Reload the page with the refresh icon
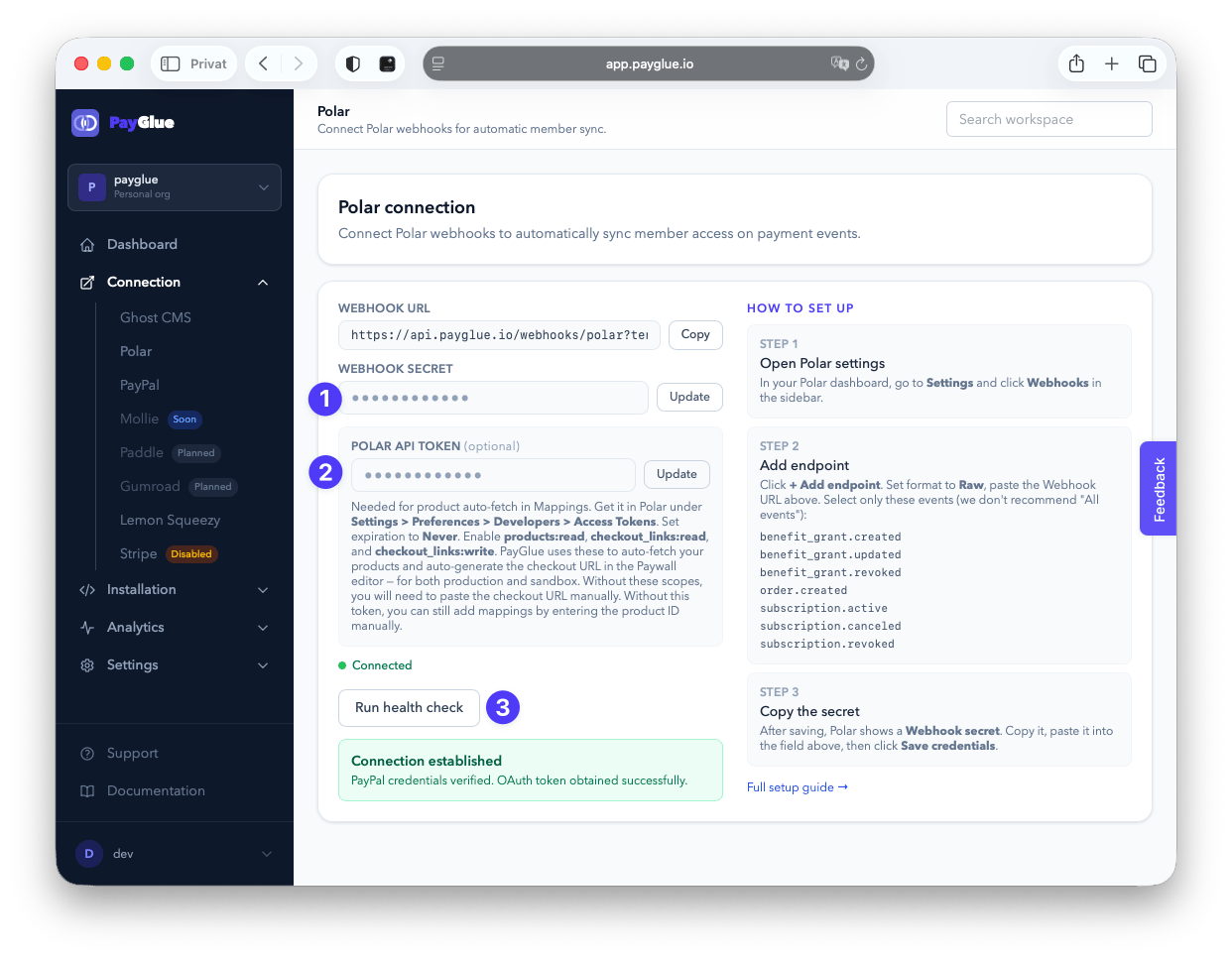Image resolution: width=1232 pixels, height=959 pixels. click(861, 63)
